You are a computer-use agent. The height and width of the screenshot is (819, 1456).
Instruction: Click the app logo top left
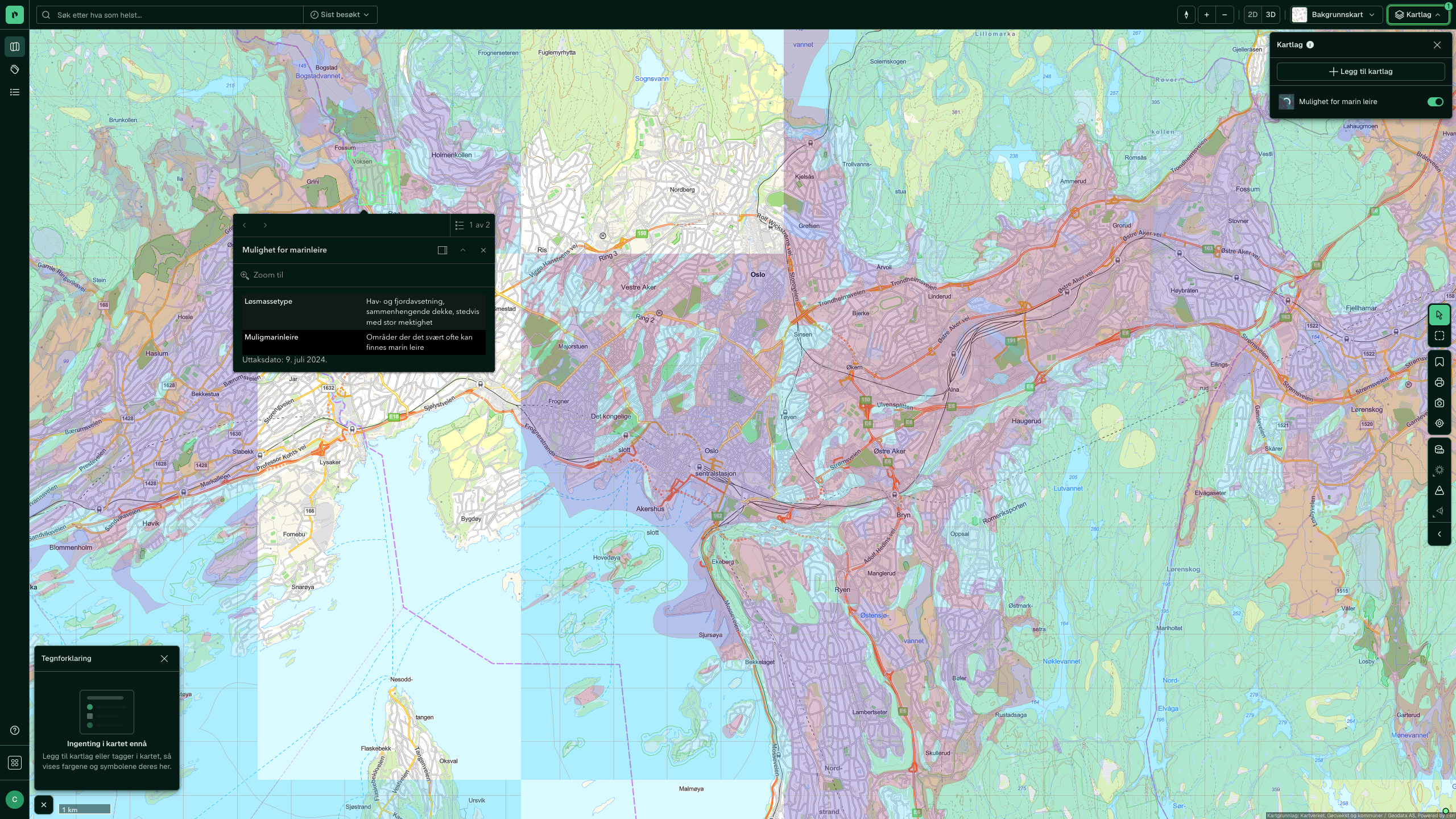coord(15,15)
